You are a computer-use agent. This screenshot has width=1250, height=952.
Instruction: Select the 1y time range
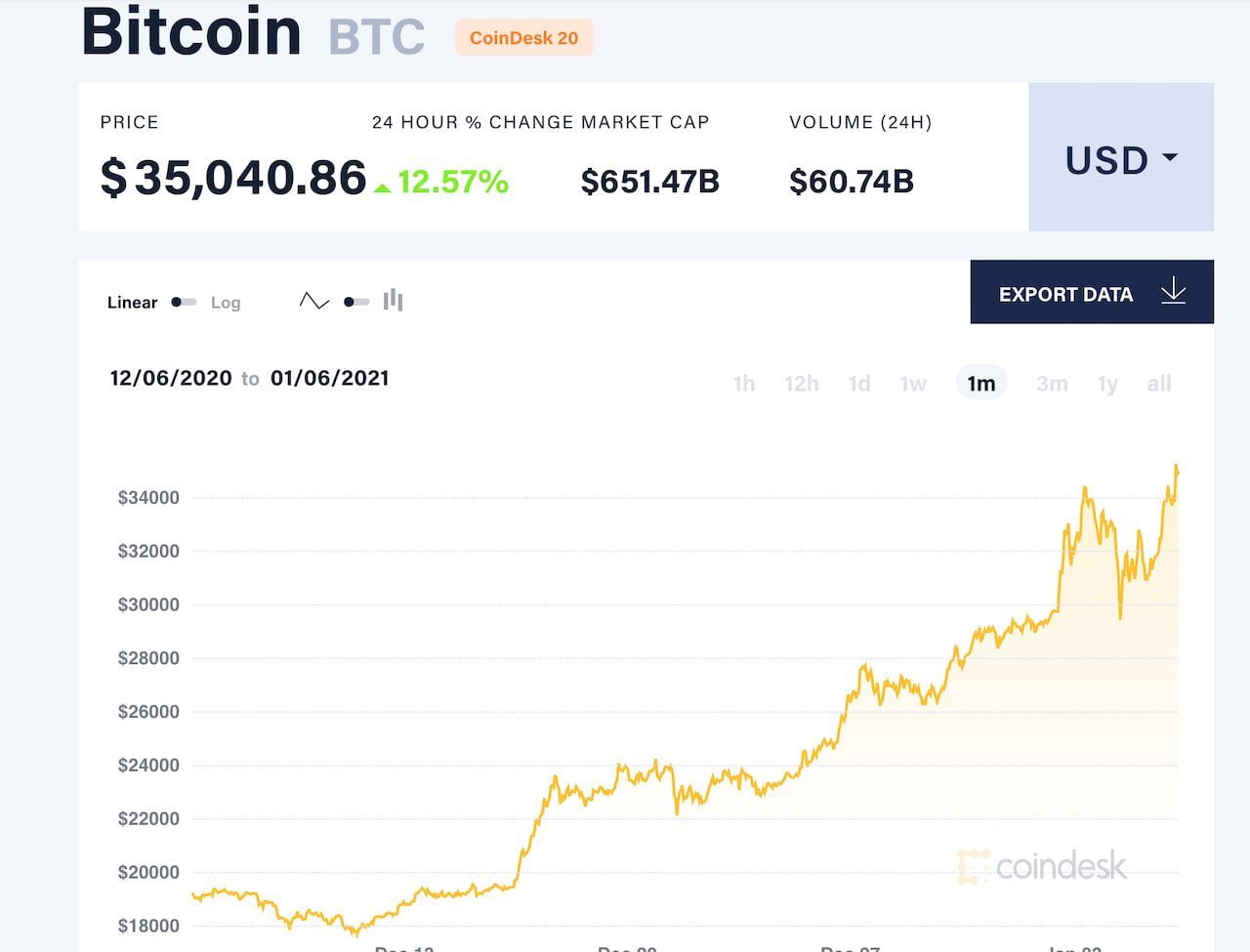click(1107, 384)
